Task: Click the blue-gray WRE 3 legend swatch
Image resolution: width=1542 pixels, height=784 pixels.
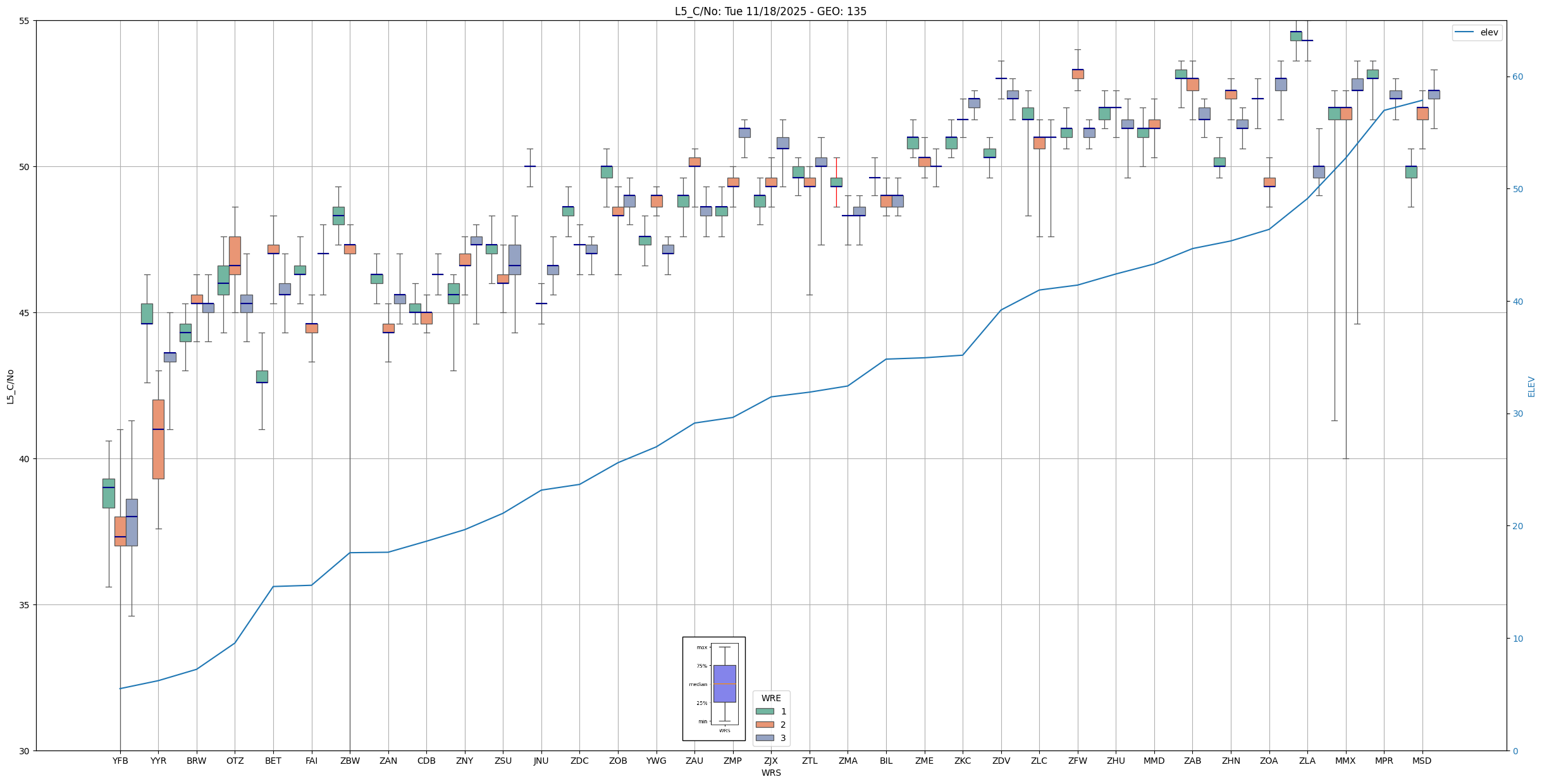Action: pyautogui.click(x=765, y=738)
